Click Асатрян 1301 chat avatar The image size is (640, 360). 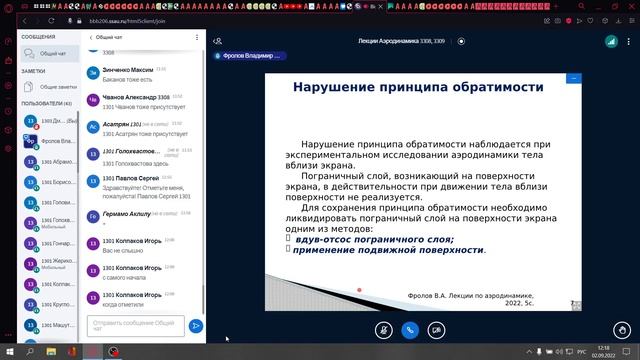[x=93, y=127]
